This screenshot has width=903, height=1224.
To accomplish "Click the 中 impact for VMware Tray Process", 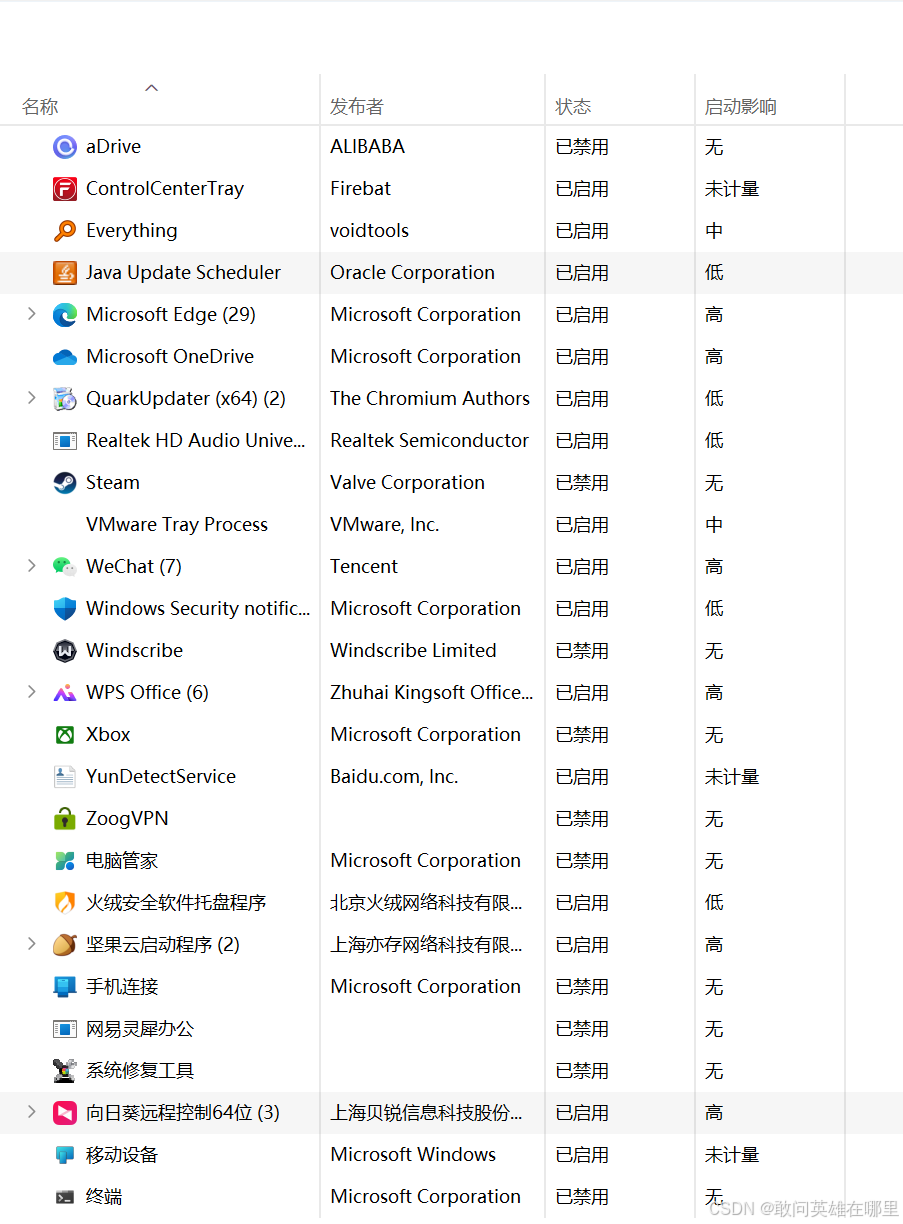I will click(714, 525).
